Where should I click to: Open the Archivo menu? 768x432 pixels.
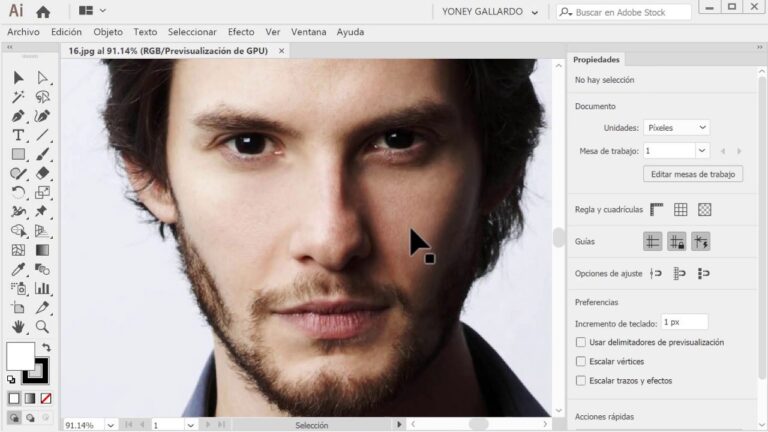(x=23, y=32)
